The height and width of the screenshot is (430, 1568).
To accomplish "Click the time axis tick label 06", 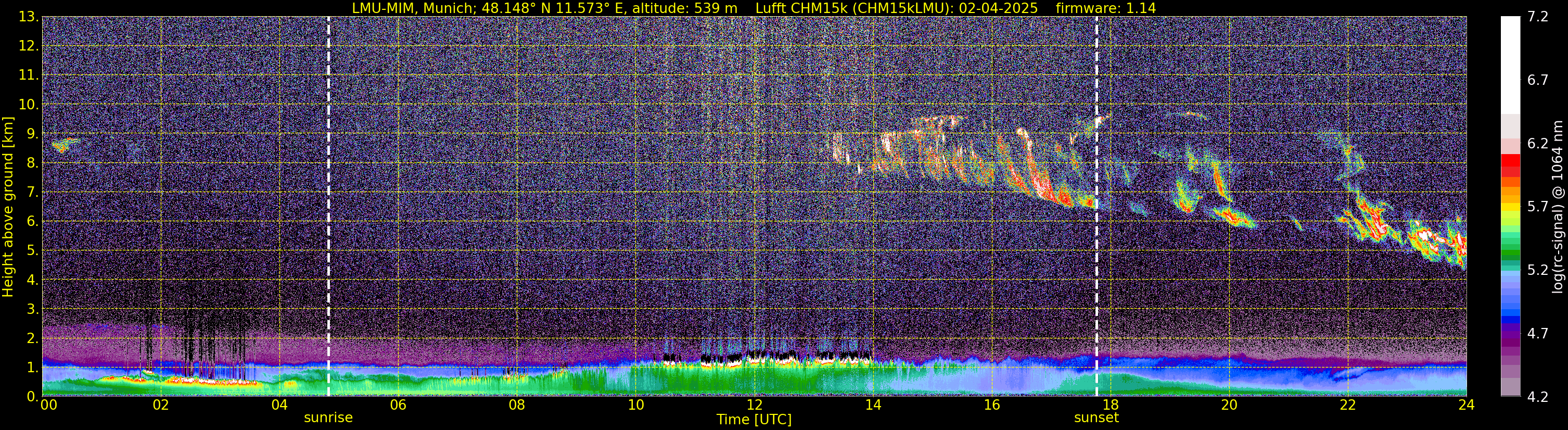I will [398, 406].
